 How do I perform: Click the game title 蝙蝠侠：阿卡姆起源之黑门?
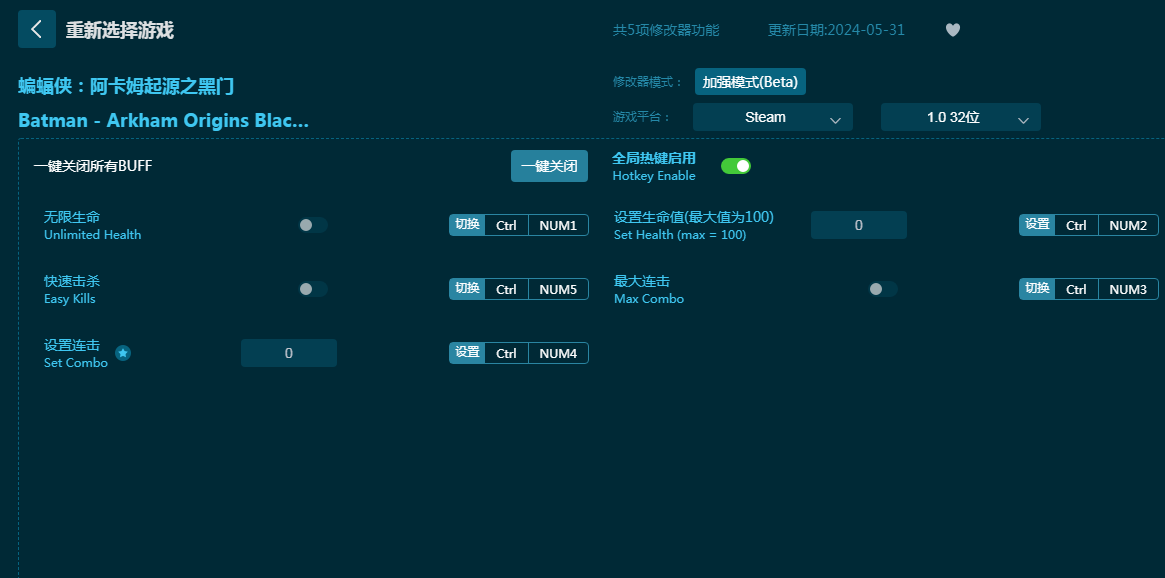pos(126,86)
